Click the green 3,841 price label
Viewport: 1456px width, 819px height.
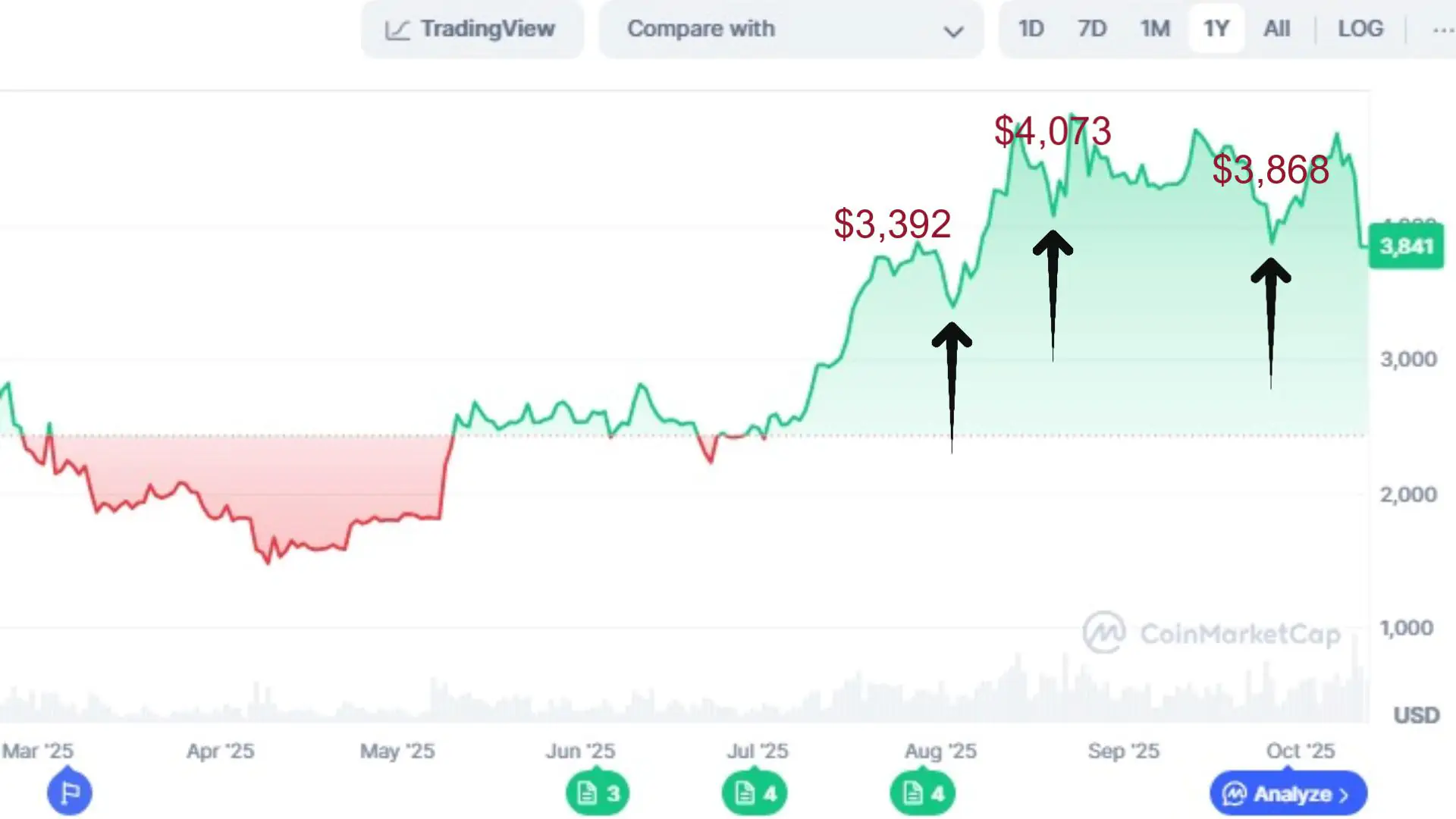[1407, 246]
